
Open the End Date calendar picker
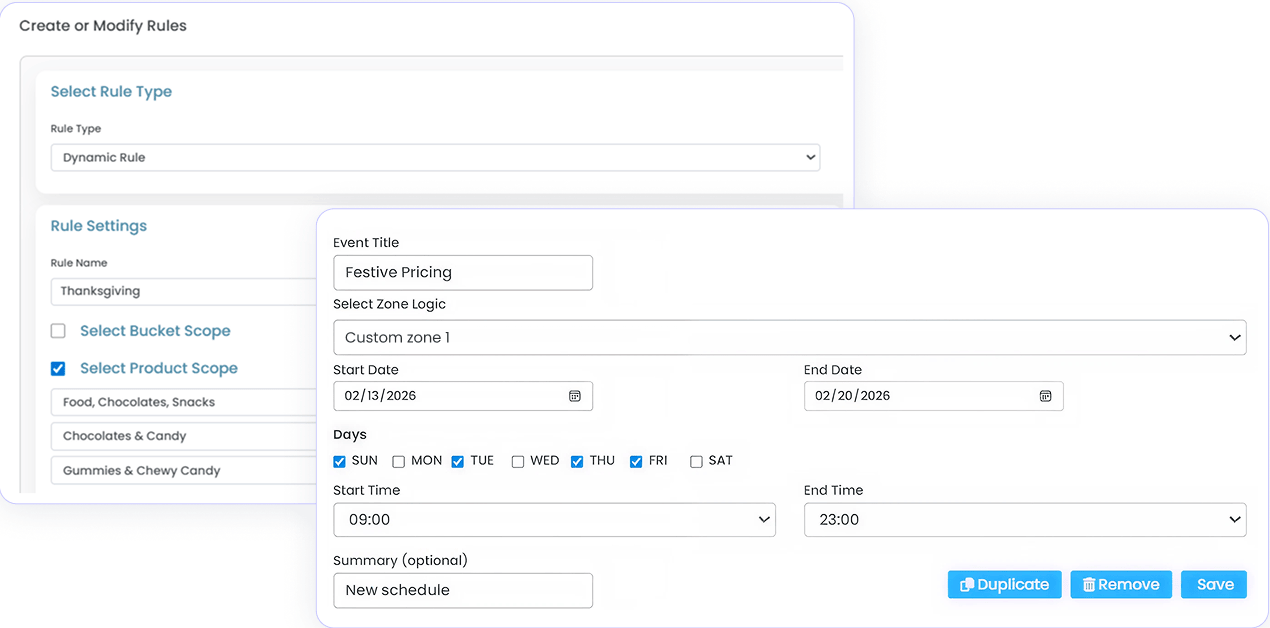(1046, 396)
